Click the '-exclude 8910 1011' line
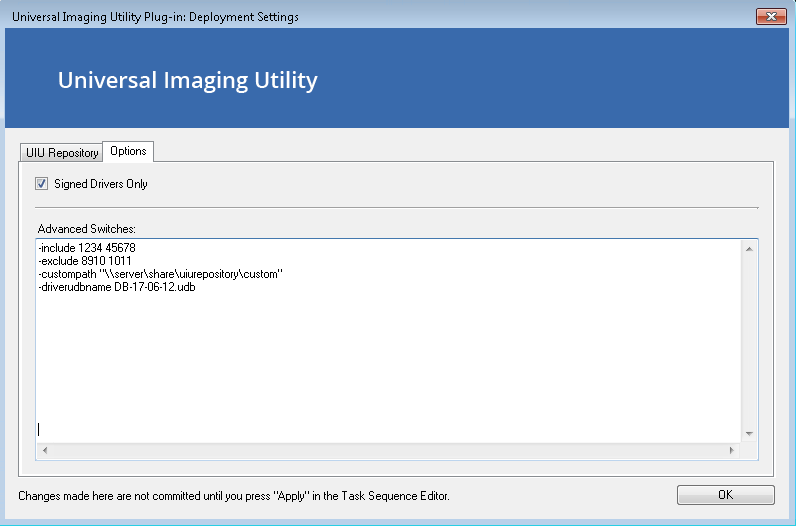The image size is (796, 526). (85, 261)
